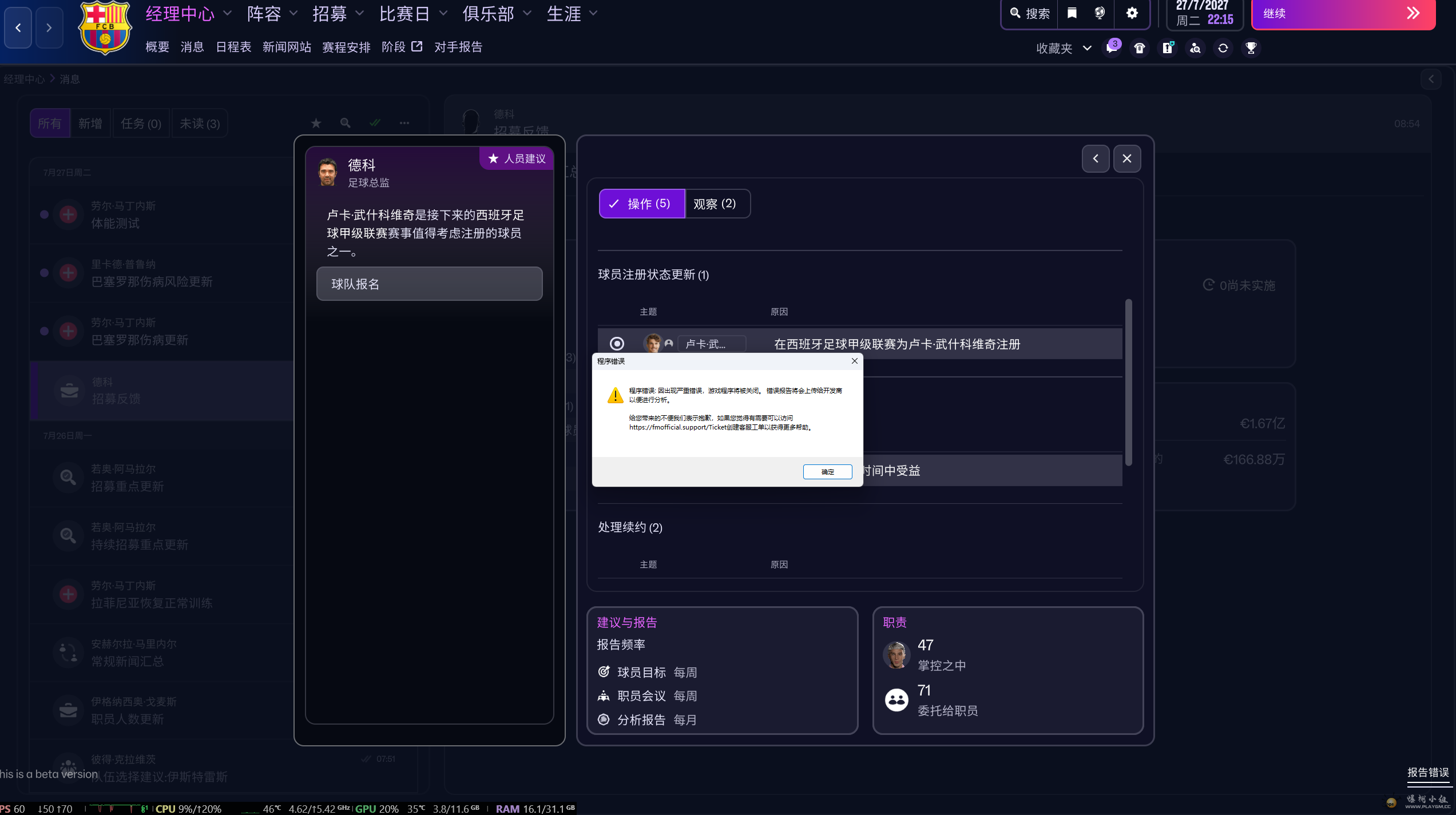Click the 球队报名 button
This screenshot has width=1456, height=815.
coord(429,284)
